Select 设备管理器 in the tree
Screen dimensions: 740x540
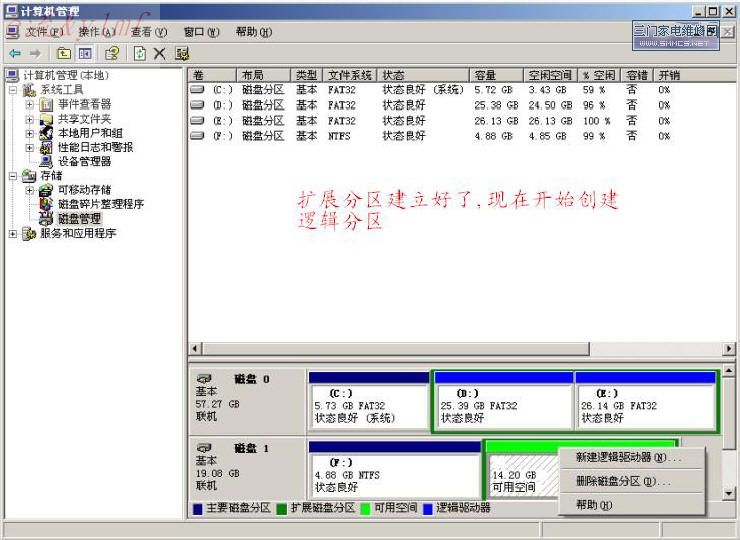pos(84,161)
